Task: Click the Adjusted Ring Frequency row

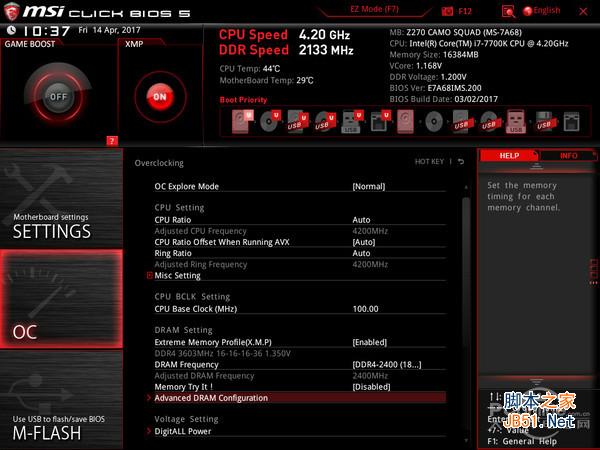Action: (300, 264)
